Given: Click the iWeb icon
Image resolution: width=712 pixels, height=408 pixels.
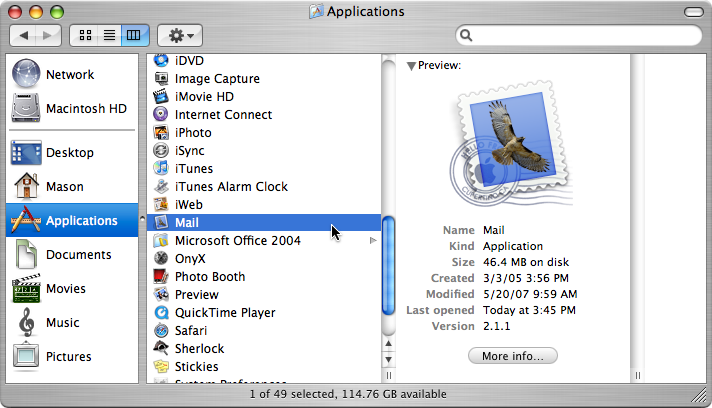Looking at the screenshot, I should 161,205.
